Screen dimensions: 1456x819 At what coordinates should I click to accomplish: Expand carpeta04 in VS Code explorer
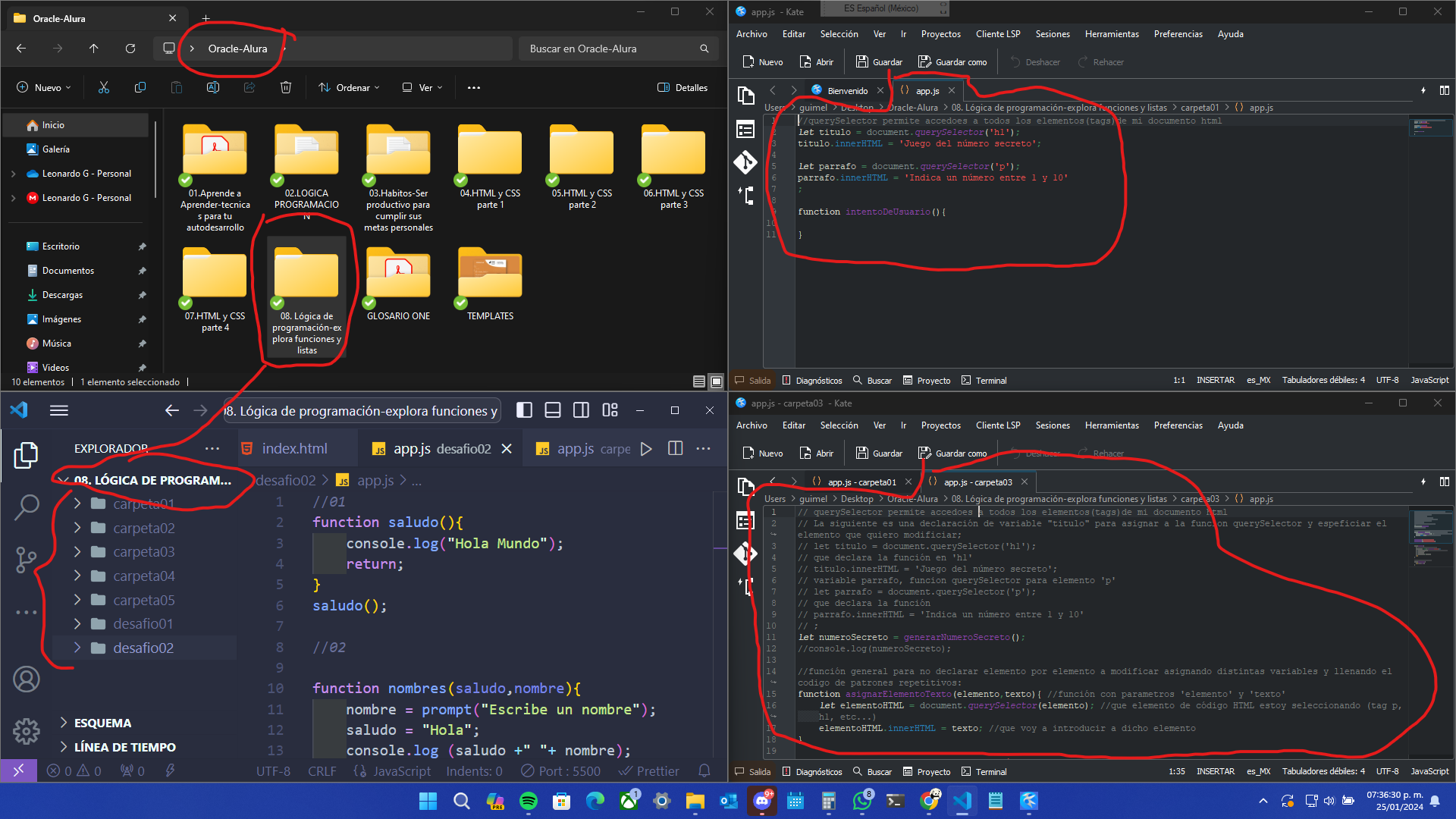coord(144,576)
